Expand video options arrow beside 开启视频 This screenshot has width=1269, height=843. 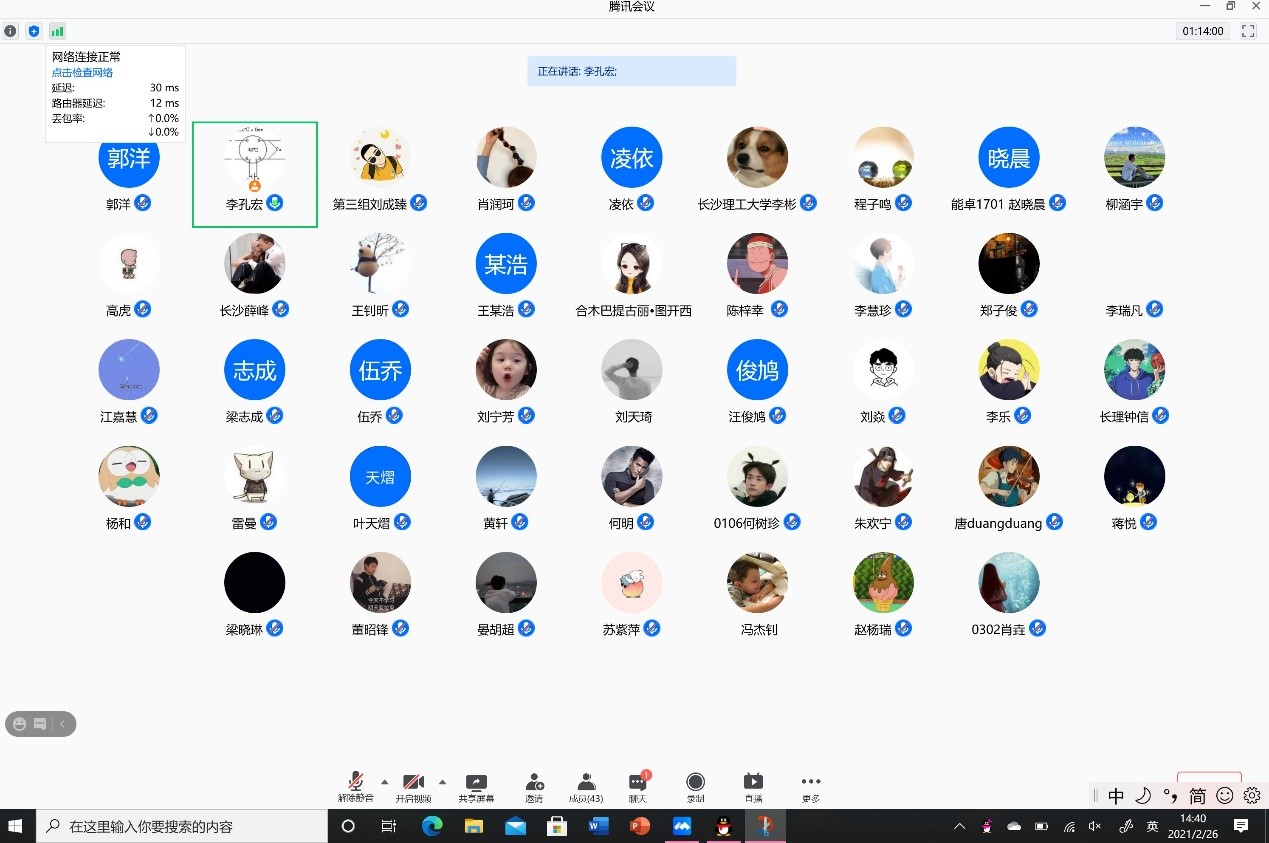[442, 781]
